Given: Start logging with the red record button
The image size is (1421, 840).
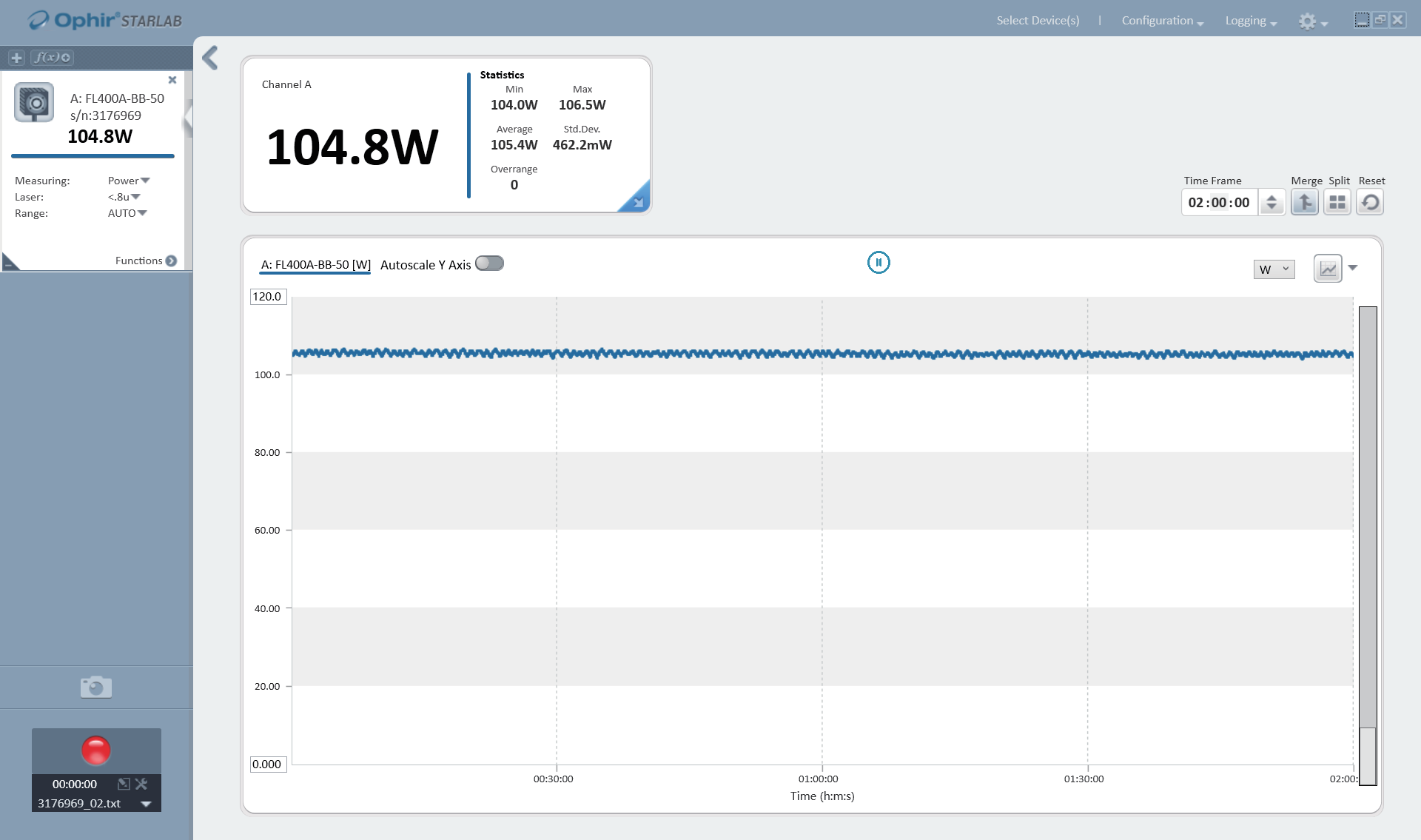Looking at the screenshot, I should [x=95, y=750].
